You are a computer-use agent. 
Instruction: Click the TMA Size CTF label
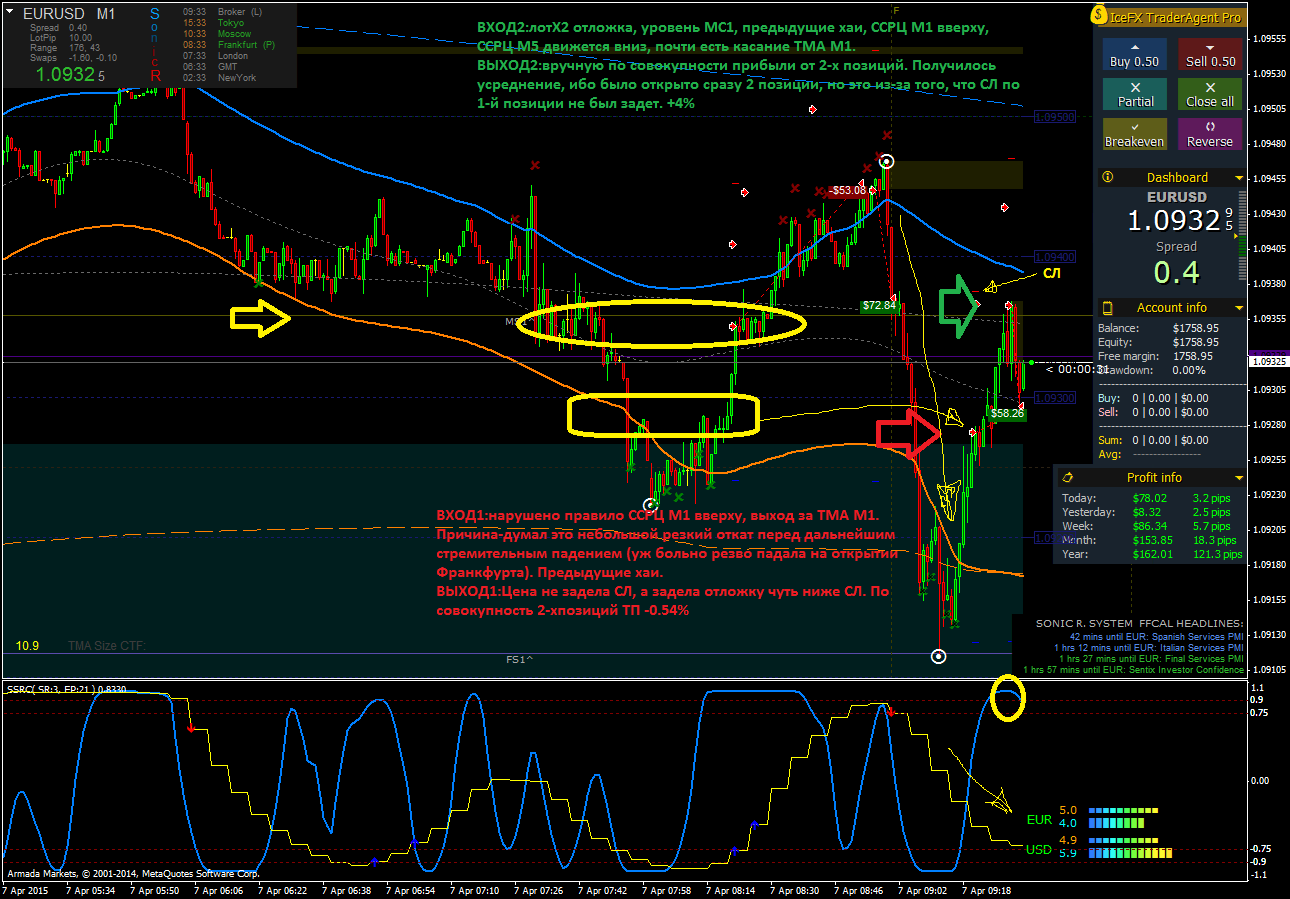tap(106, 646)
